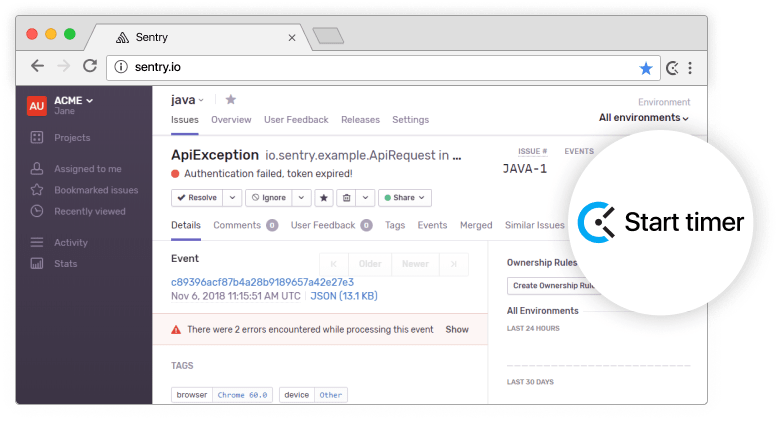This screenshot has height=431, width=780.
Task: Open the JSON (13.1 KB) link
Action: 344,296
